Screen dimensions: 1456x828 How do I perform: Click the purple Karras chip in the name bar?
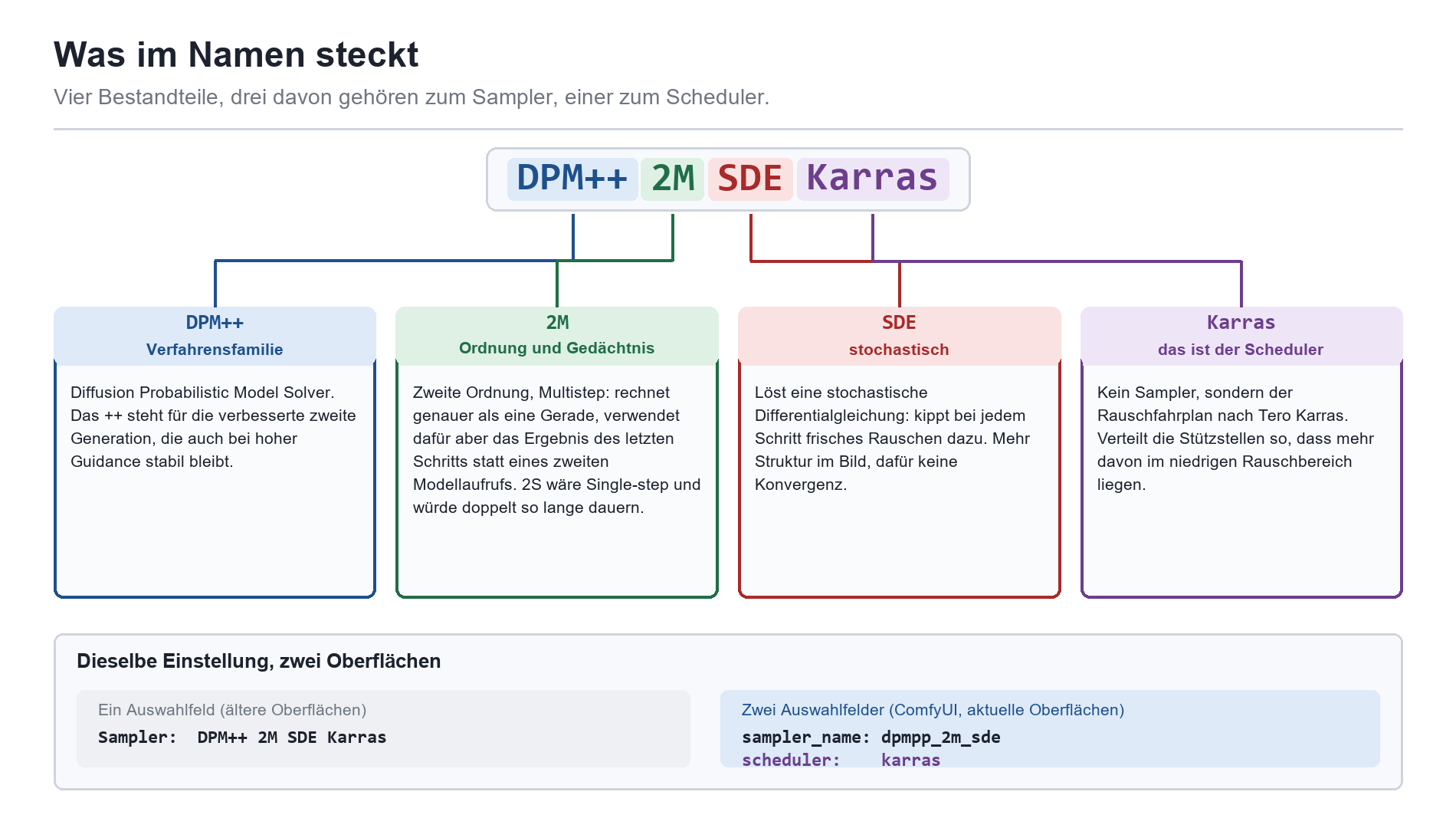point(873,179)
